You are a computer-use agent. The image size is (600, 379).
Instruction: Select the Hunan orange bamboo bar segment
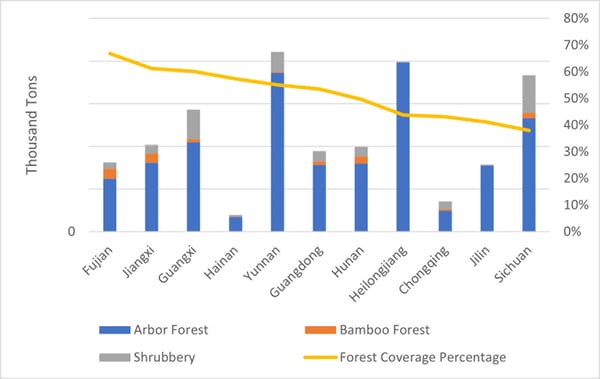(361, 160)
